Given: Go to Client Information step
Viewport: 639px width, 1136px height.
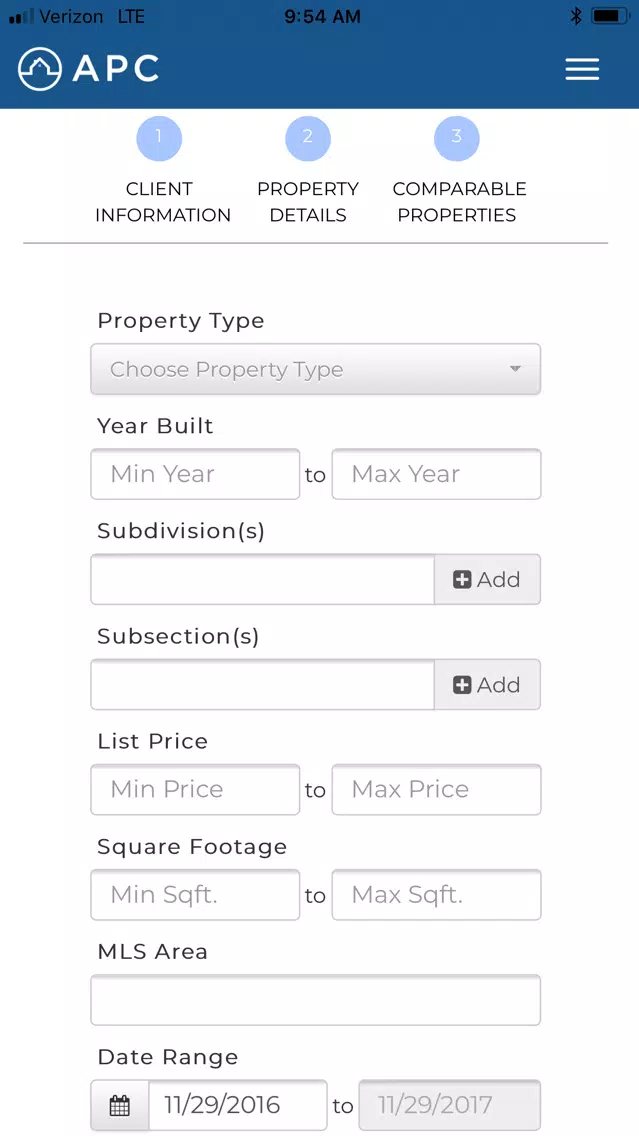Looking at the screenshot, I should (163, 201).
